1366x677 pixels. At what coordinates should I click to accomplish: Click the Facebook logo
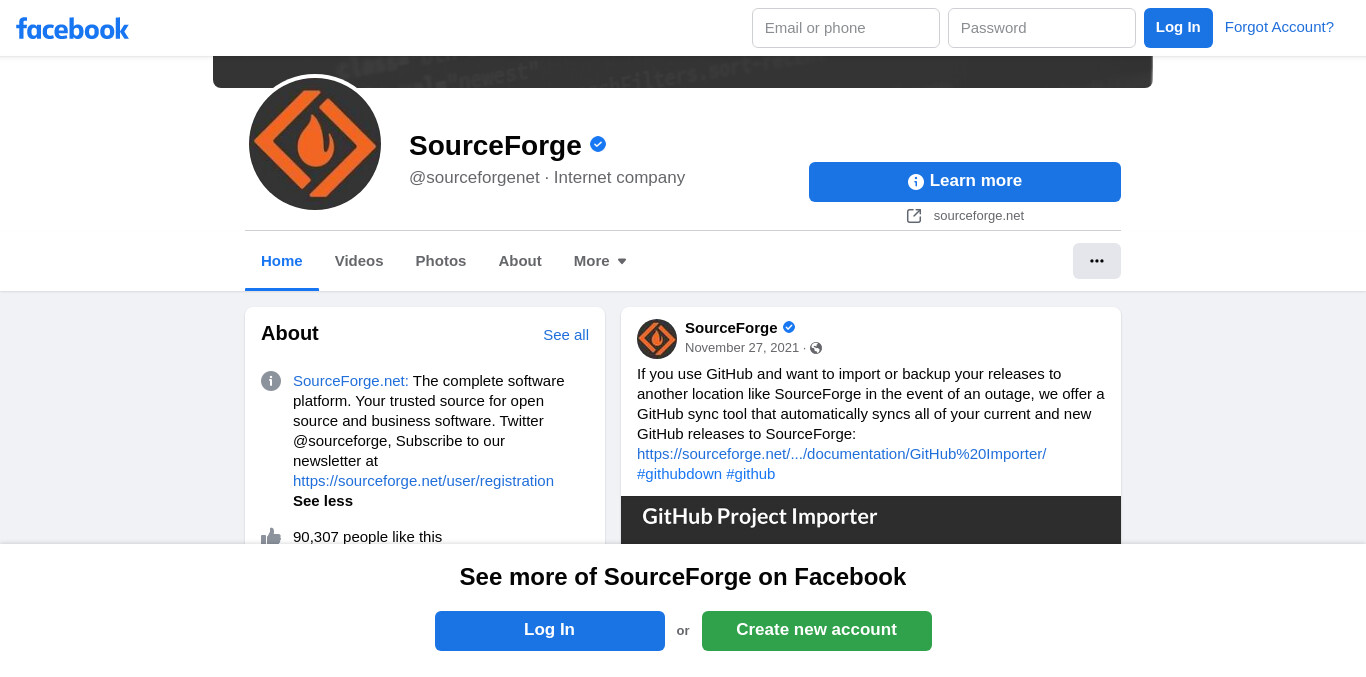tap(72, 28)
